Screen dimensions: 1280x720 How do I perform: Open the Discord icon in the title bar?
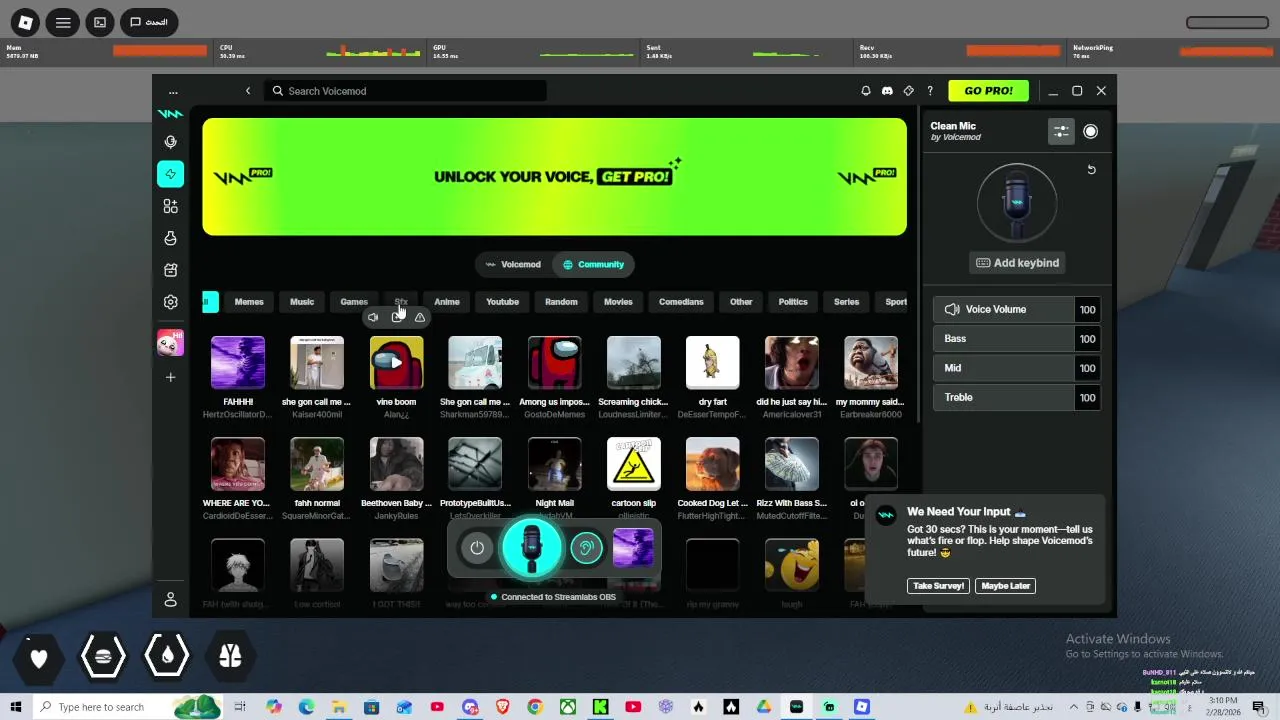click(887, 91)
